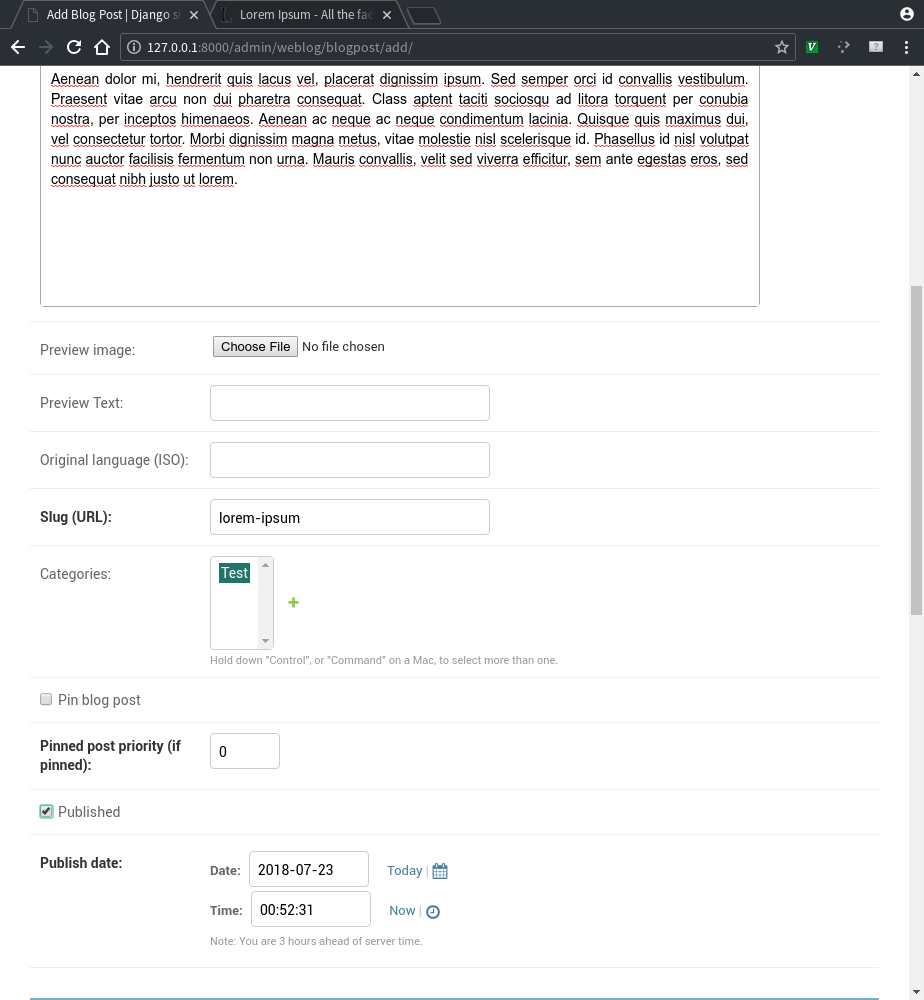Bookmark this page with the star icon

pos(782,47)
